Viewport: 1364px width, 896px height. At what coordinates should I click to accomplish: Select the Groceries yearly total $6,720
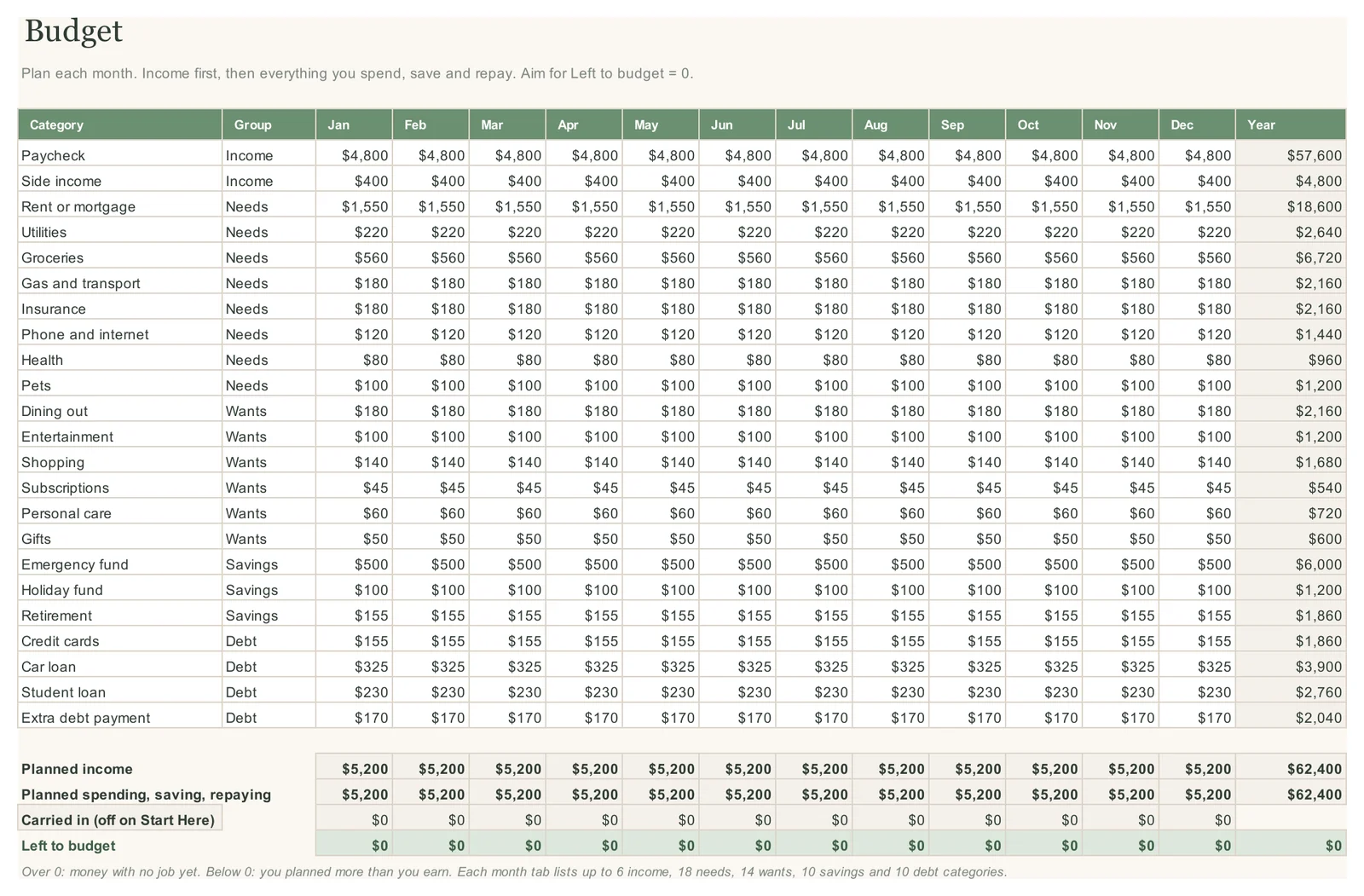tap(1291, 257)
